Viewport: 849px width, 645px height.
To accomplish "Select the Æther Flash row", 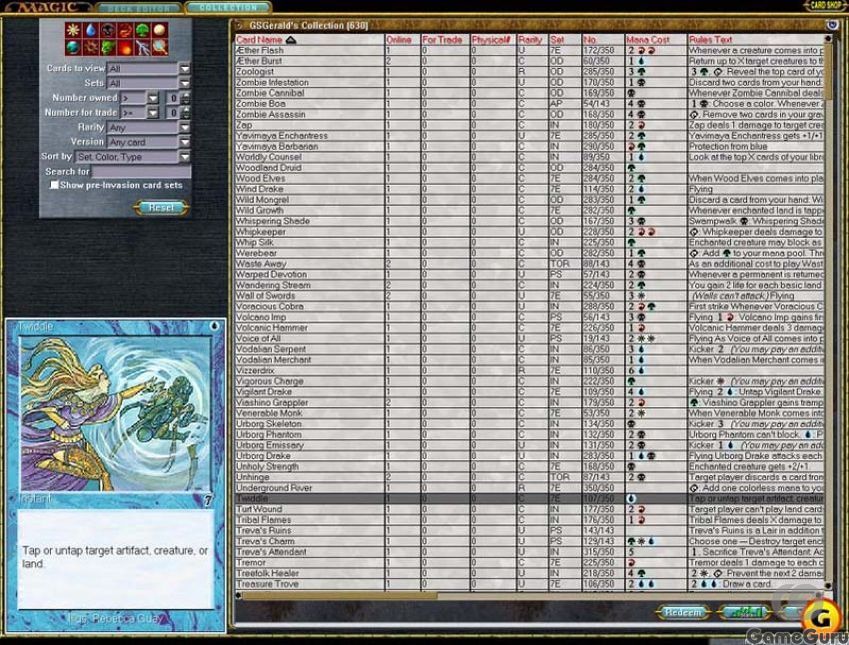I will tap(530, 50).
